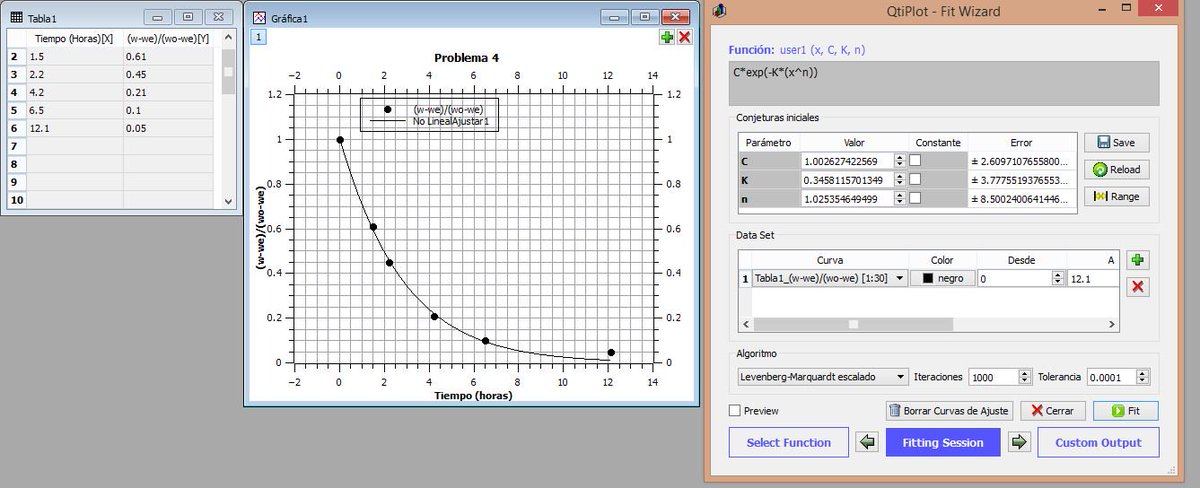This screenshot has width=1200, height=488.
Task: Toggle the Constante checkbox for parameter C
Action: point(915,161)
